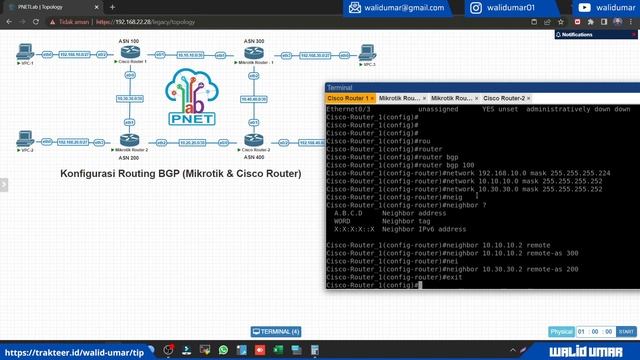Screen dimensions: 640x360
Task: Click the timer minutes field
Action: coord(595,331)
